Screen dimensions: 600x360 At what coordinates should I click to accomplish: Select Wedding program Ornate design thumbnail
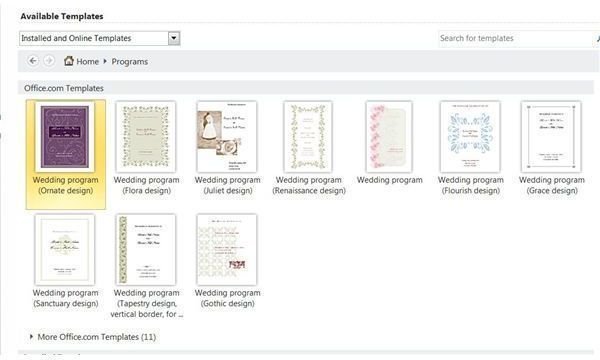65,137
